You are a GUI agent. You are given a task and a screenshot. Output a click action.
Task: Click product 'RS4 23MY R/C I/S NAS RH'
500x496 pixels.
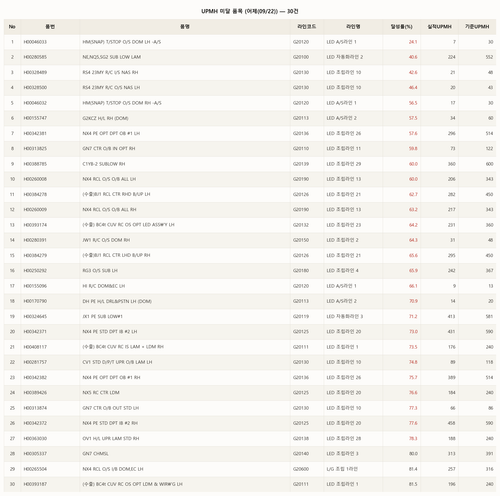(x=110, y=72)
